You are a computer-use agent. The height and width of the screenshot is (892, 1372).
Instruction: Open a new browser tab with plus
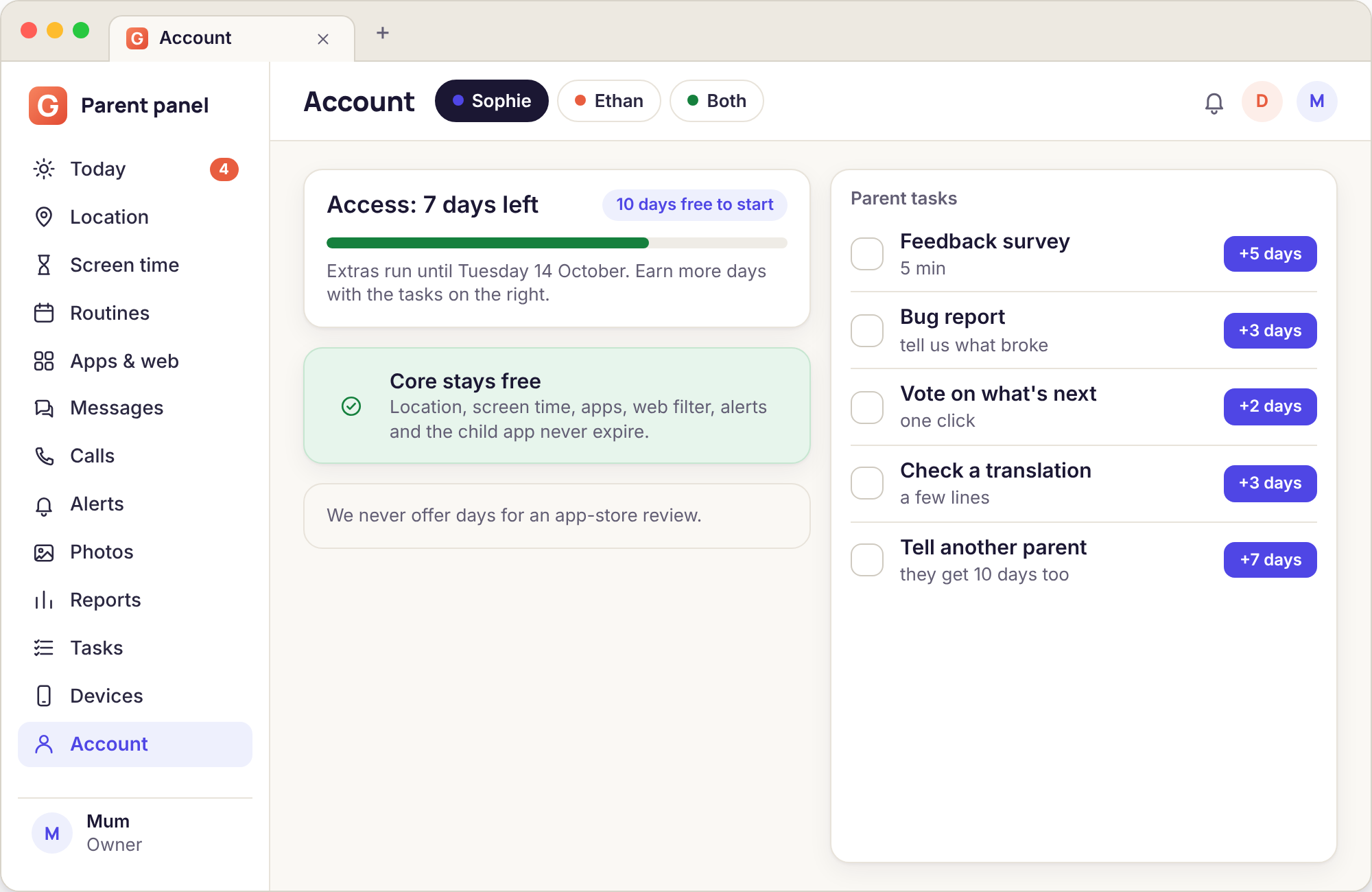point(383,33)
